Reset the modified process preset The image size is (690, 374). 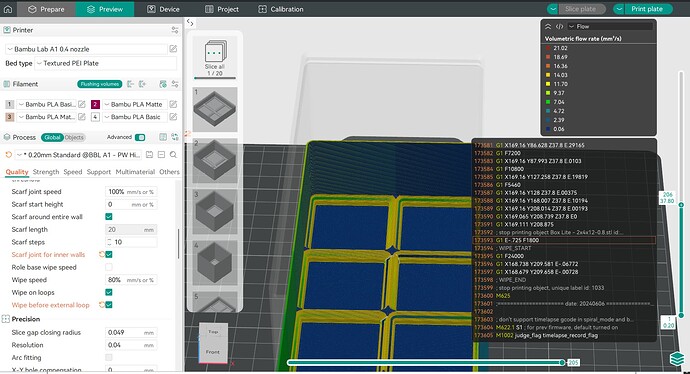coord(8,155)
